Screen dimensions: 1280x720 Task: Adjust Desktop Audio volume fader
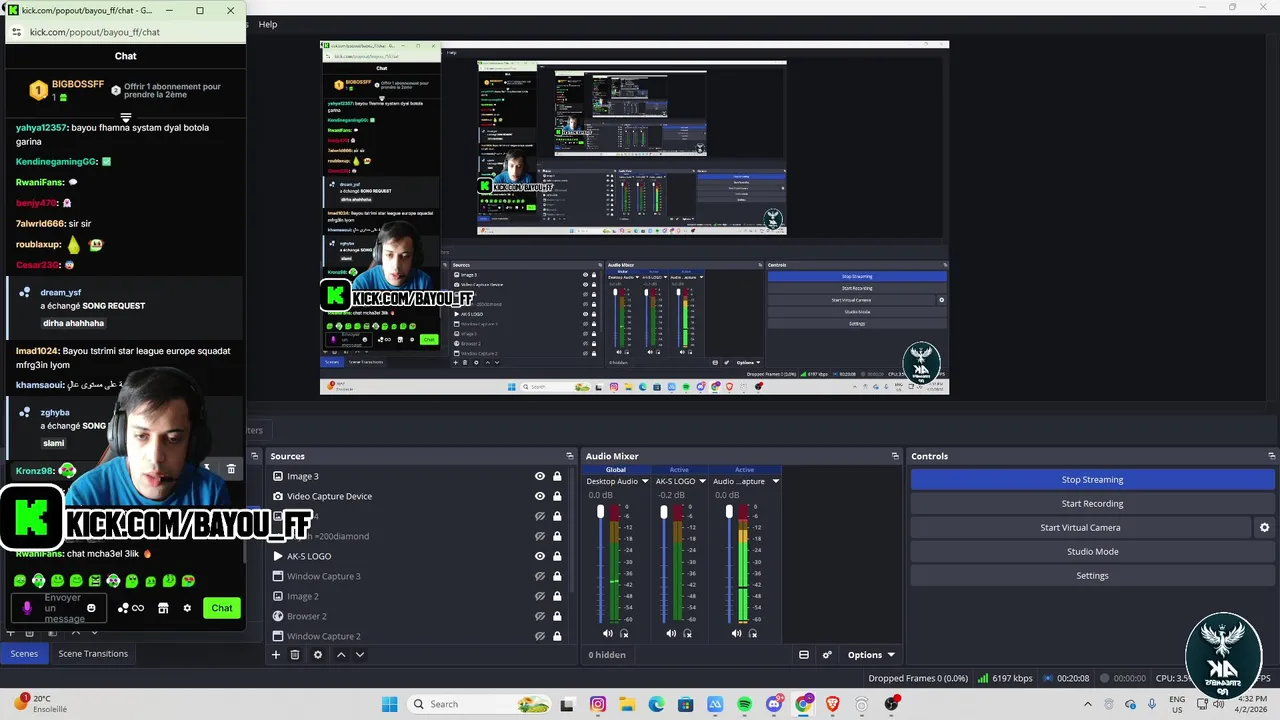click(600, 512)
